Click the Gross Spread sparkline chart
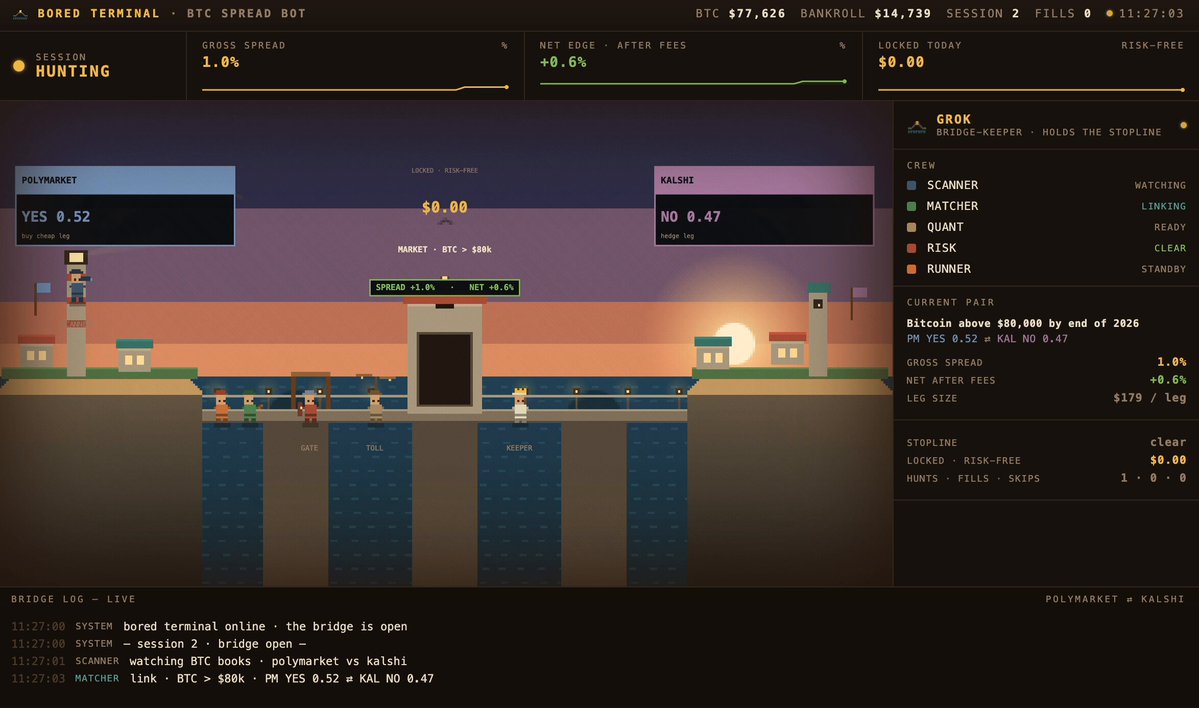The height and width of the screenshot is (708, 1199). click(x=355, y=89)
